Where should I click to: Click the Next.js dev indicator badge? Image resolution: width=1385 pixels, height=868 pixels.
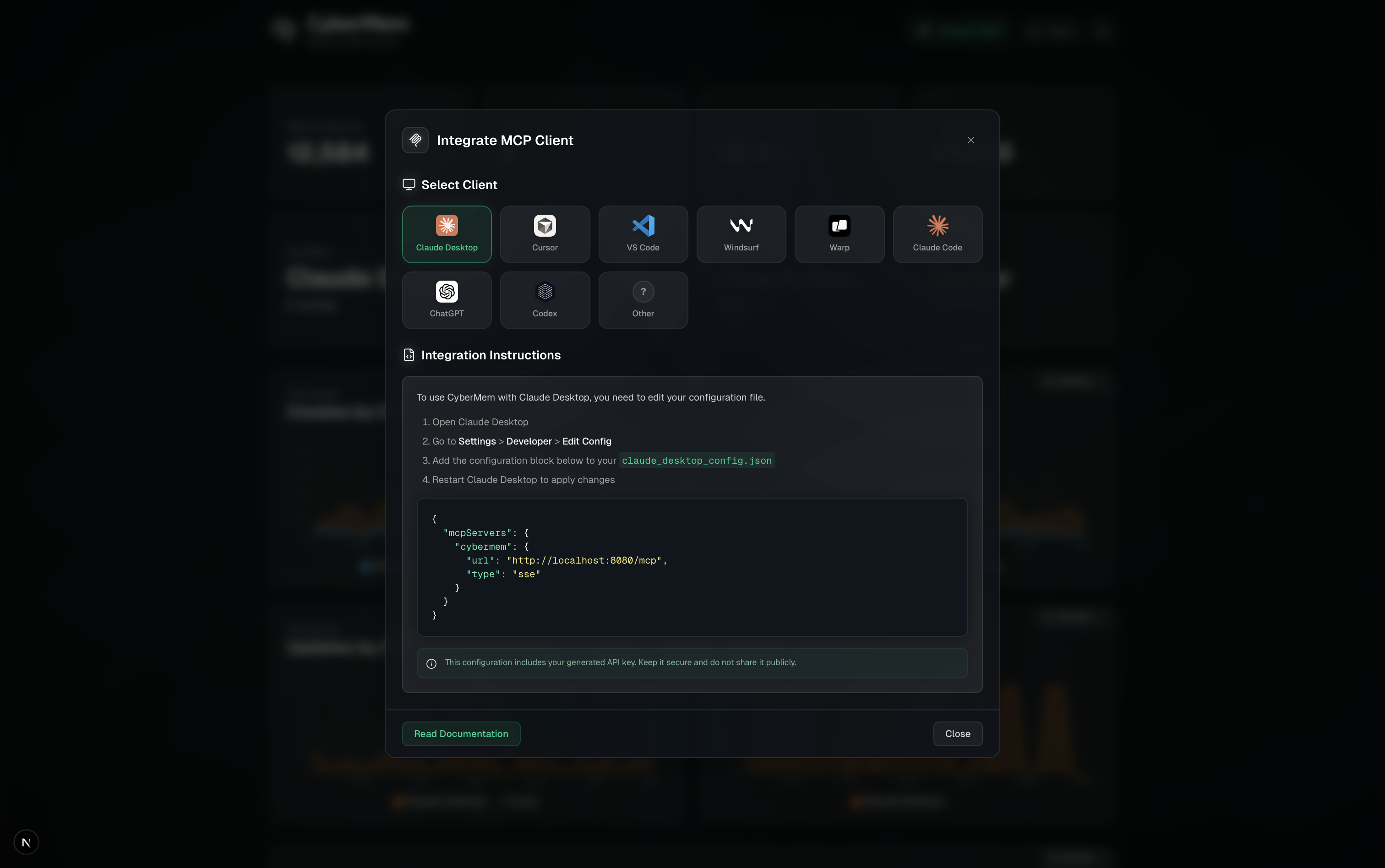(x=26, y=842)
